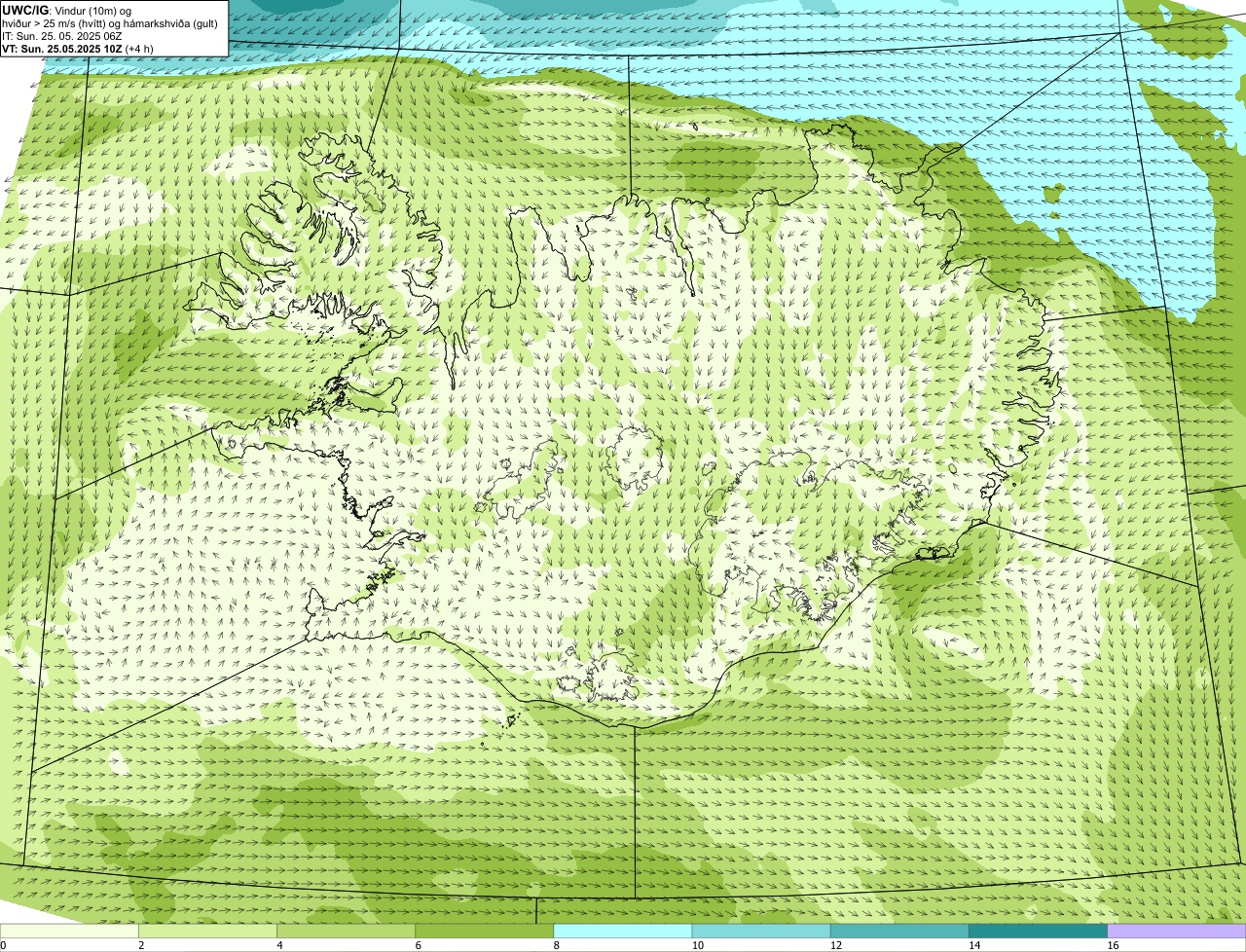Click the initial time "IT: Sun. 25. 05. 2025 06Z"
The height and width of the screenshot is (952, 1246).
61,36
